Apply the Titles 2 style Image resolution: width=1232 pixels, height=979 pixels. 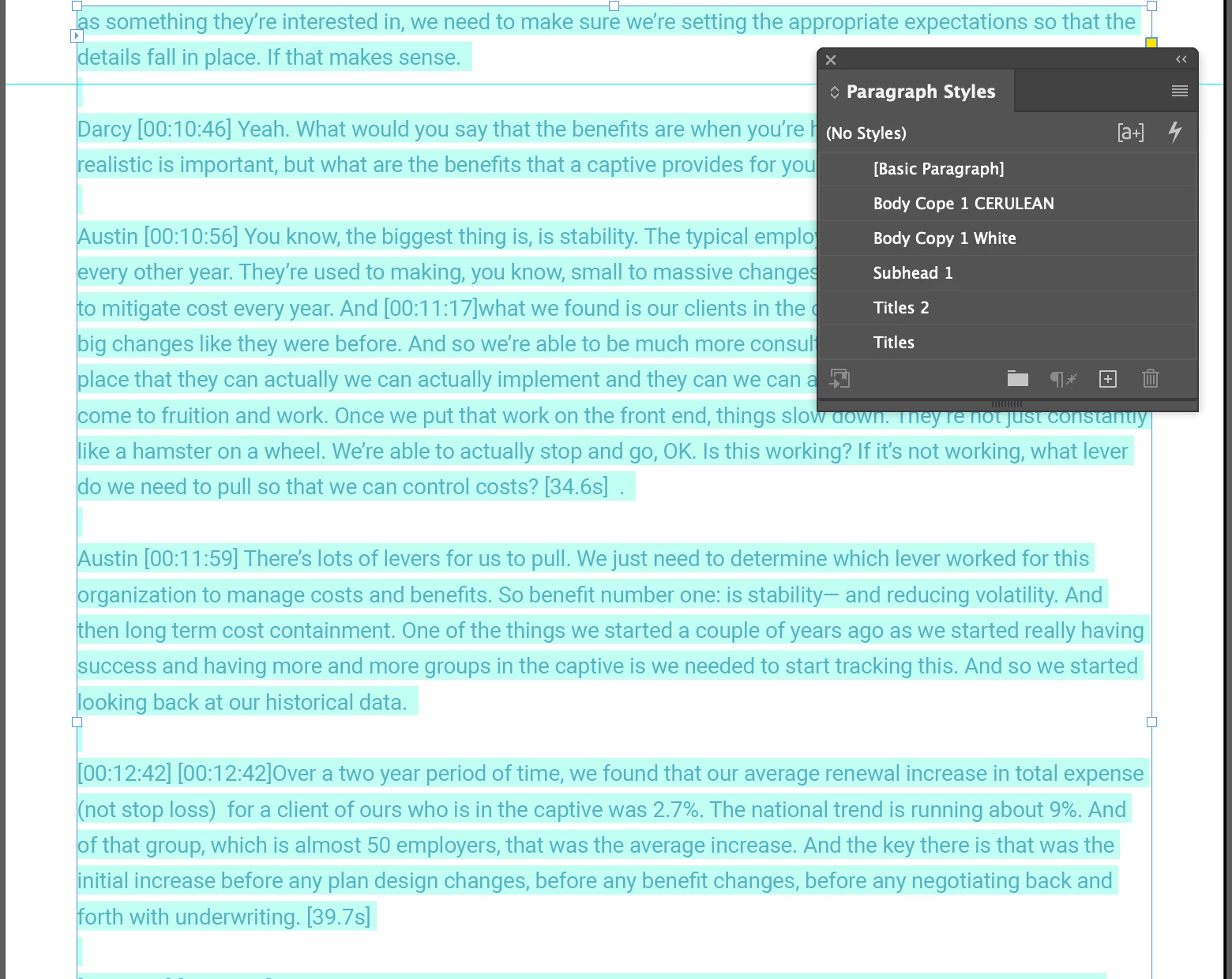[1008, 308]
